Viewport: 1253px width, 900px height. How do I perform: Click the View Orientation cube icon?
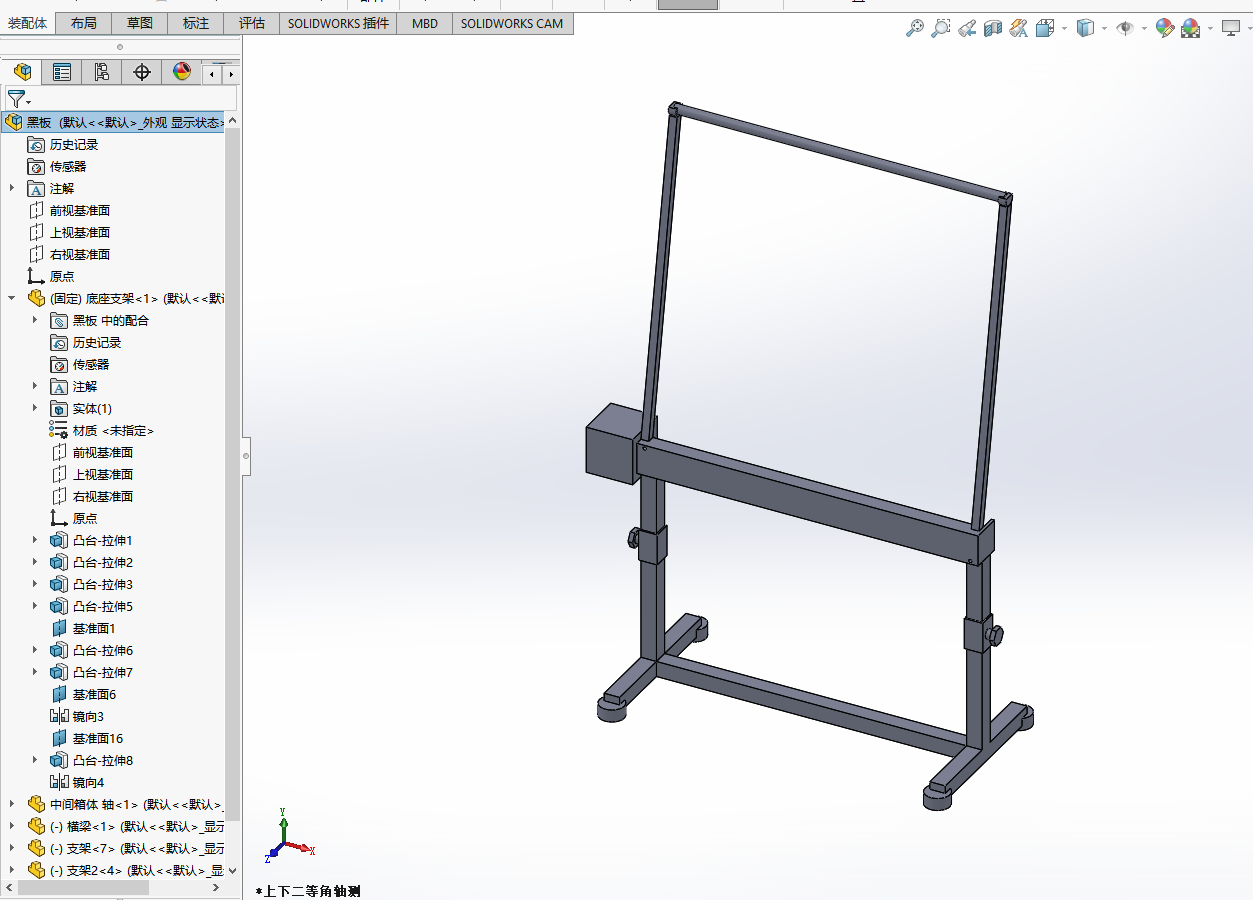pos(1045,29)
